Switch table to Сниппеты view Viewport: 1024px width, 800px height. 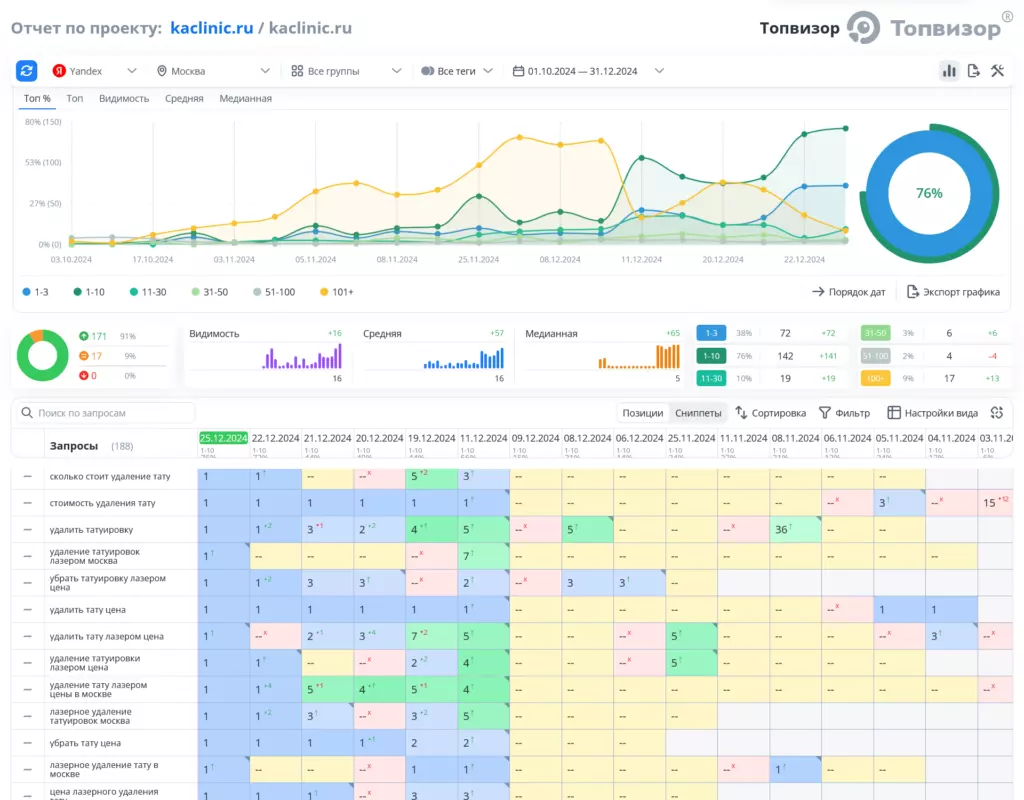(x=698, y=413)
